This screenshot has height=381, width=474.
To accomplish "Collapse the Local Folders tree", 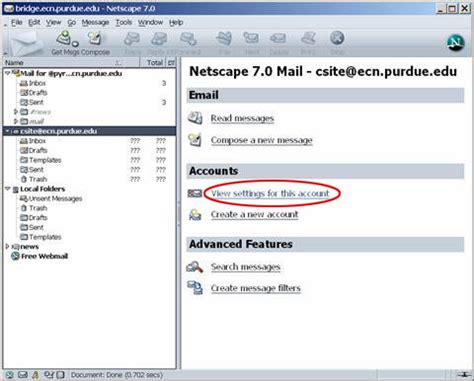I will [x=8, y=189].
